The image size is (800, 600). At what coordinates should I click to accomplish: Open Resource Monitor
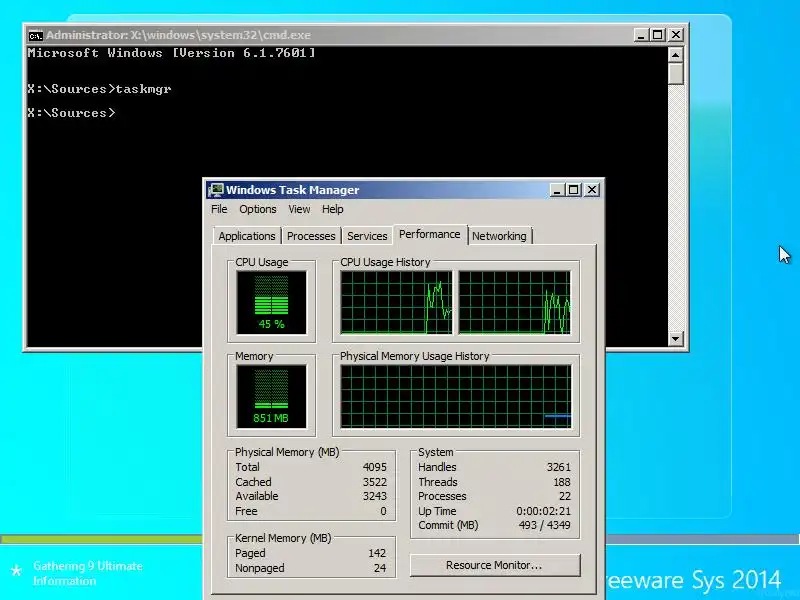494,565
